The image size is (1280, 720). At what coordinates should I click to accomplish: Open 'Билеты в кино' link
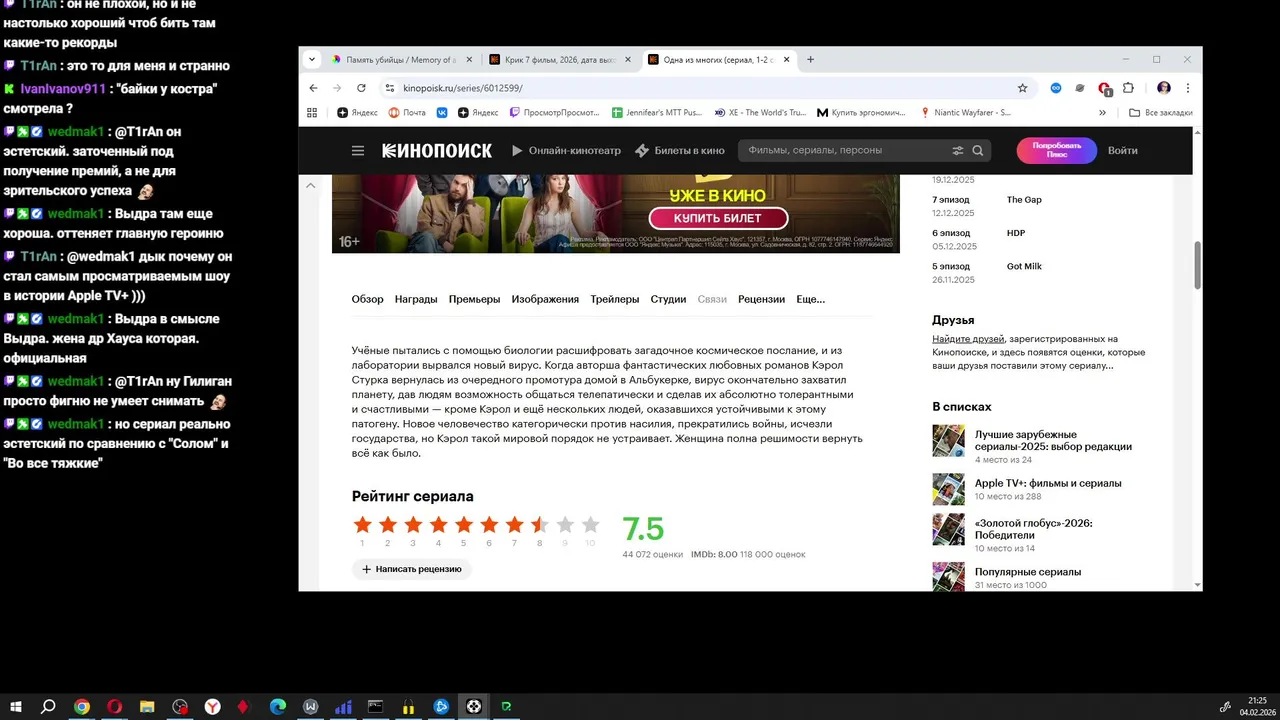point(680,151)
